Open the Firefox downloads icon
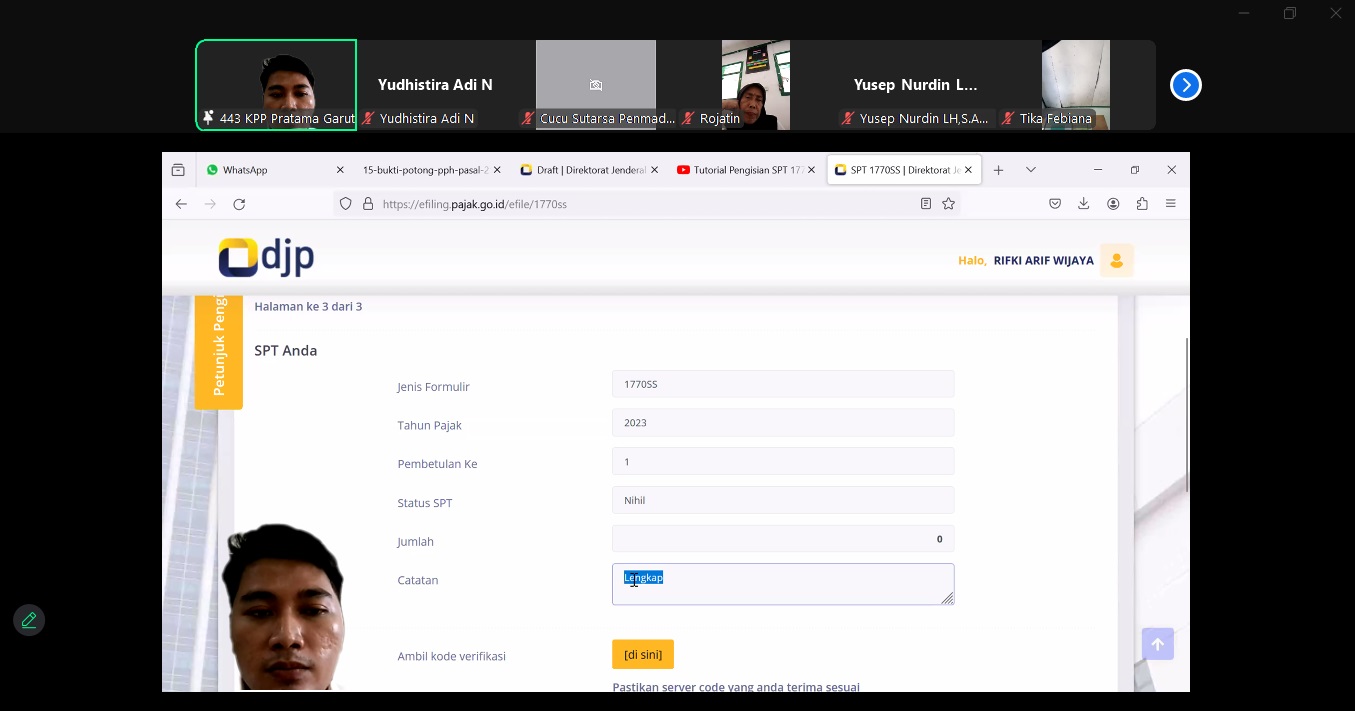 coord(1083,204)
